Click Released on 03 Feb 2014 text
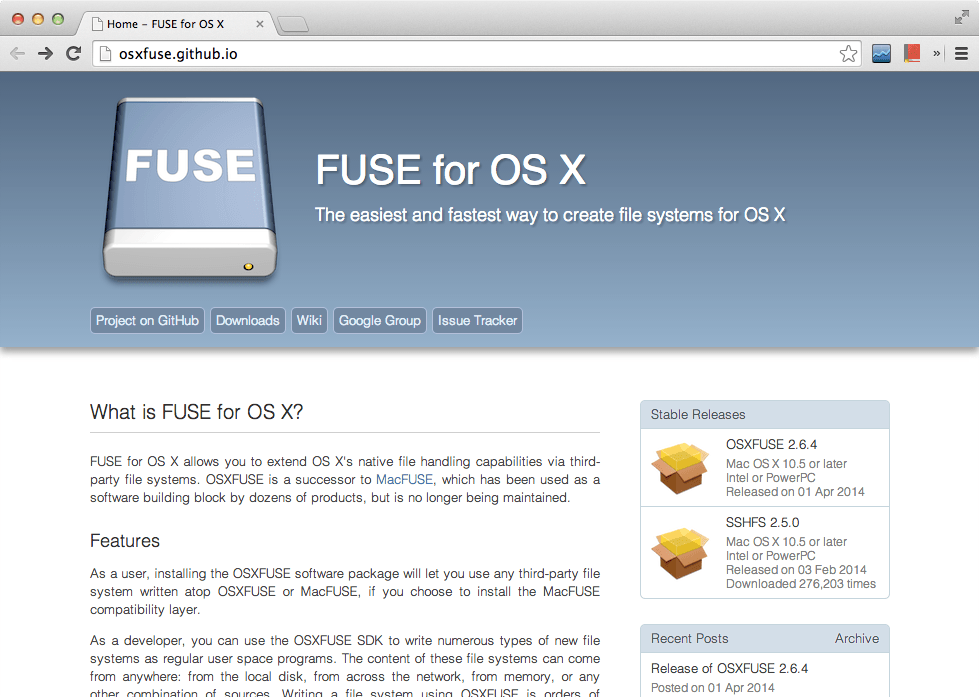This screenshot has width=979, height=697. tap(796, 570)
